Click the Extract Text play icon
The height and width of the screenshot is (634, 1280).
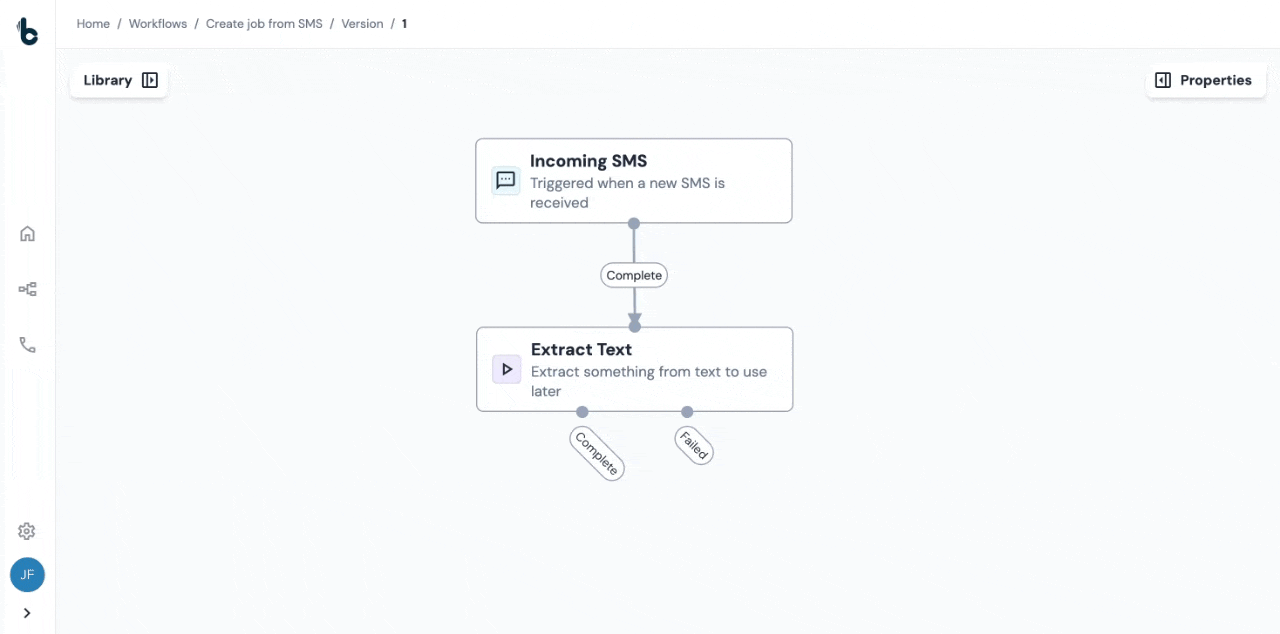(x=507, y=369)
